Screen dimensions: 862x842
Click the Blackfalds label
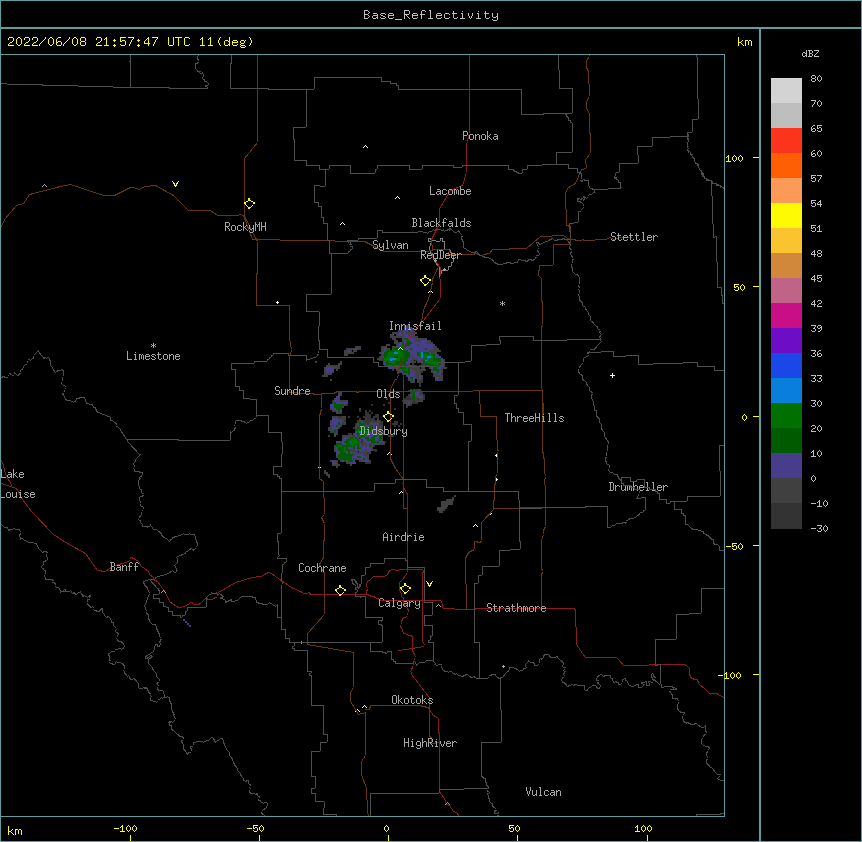441,223
